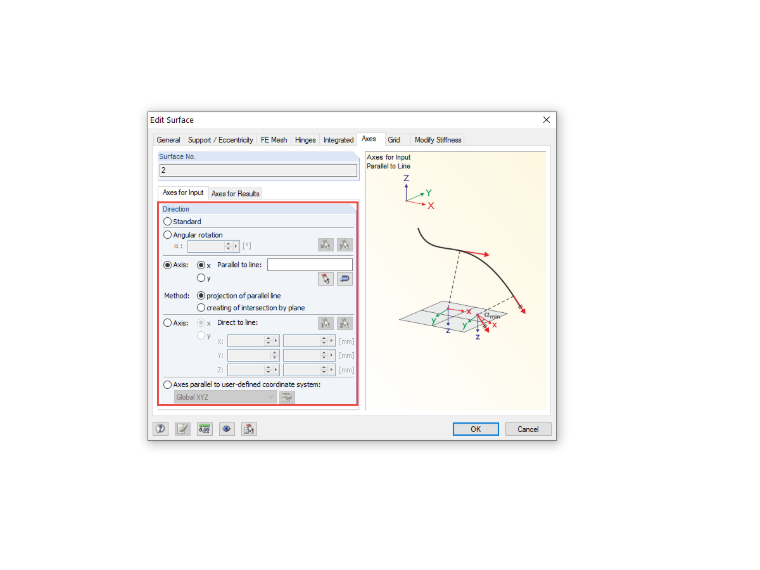Select the Axes tab
This screenshot has width=760, height=570.
click(369, 139)
